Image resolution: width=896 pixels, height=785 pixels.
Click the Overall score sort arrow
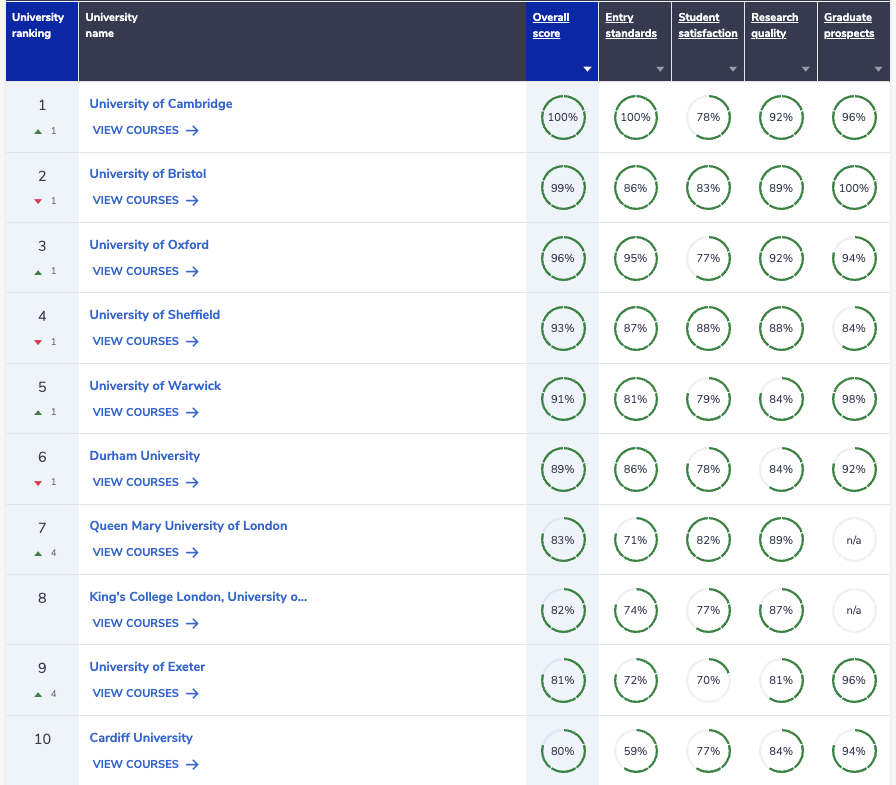(x=587, y=69)
